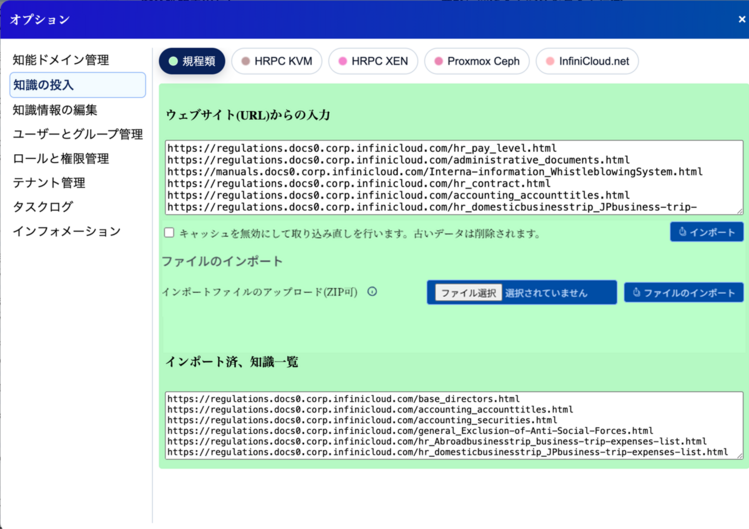Click the imported knowledge list textarea
749x529 pixels.
(x=454, y=425)
